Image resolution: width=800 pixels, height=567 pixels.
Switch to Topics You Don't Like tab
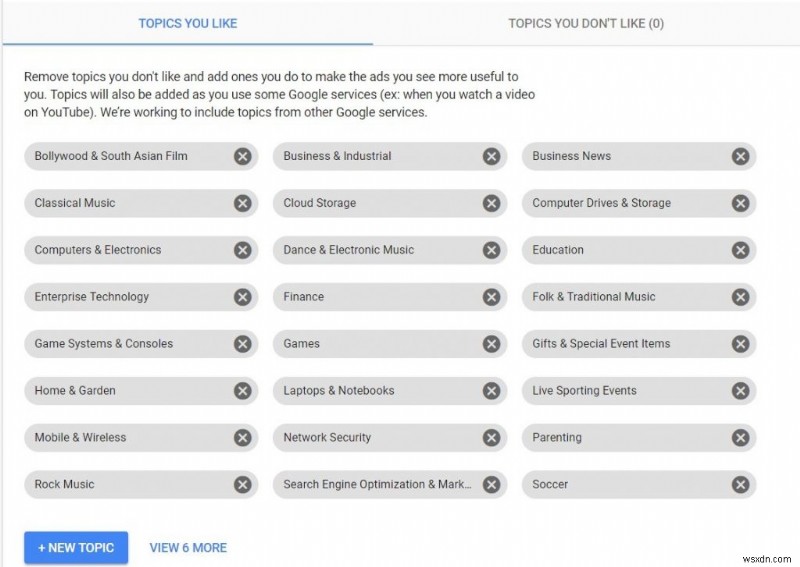[x=585, y=23]
